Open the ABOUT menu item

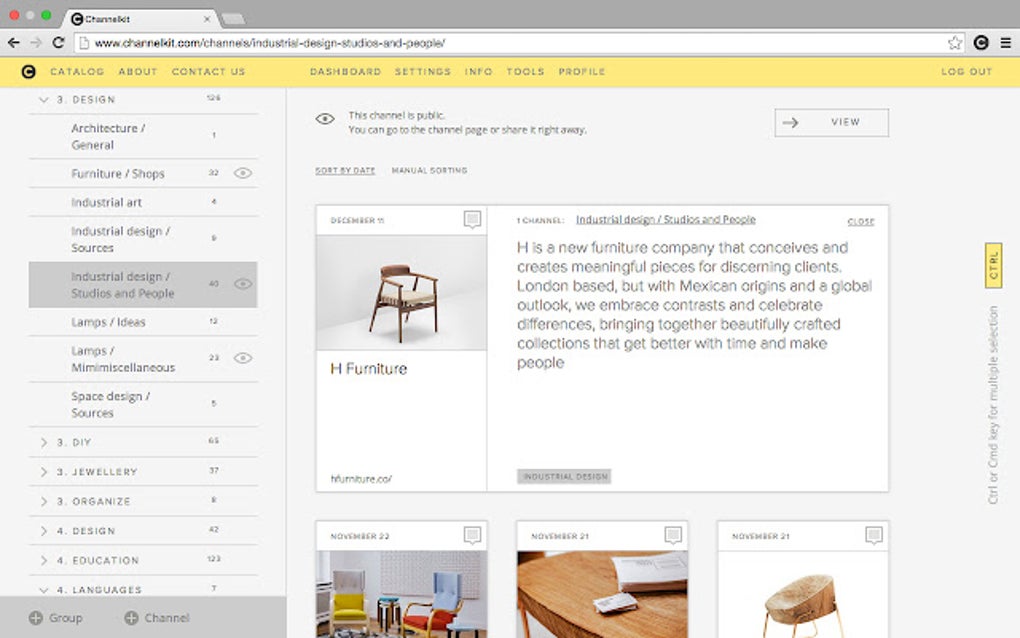pyautogui.click(x=138, y=72)
